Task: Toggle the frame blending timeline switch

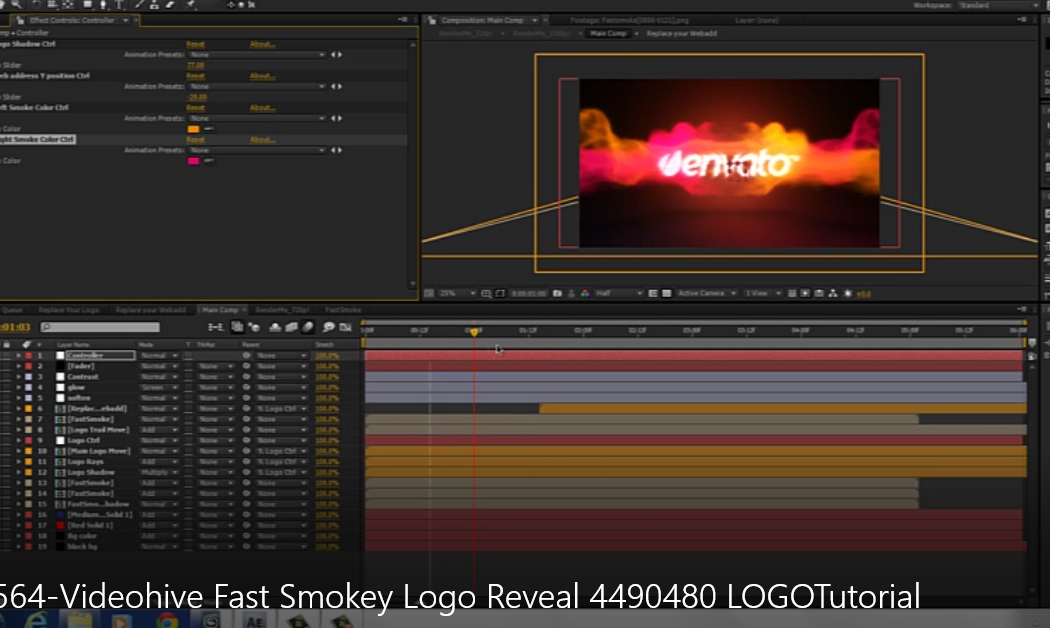Action: point(291,327)
